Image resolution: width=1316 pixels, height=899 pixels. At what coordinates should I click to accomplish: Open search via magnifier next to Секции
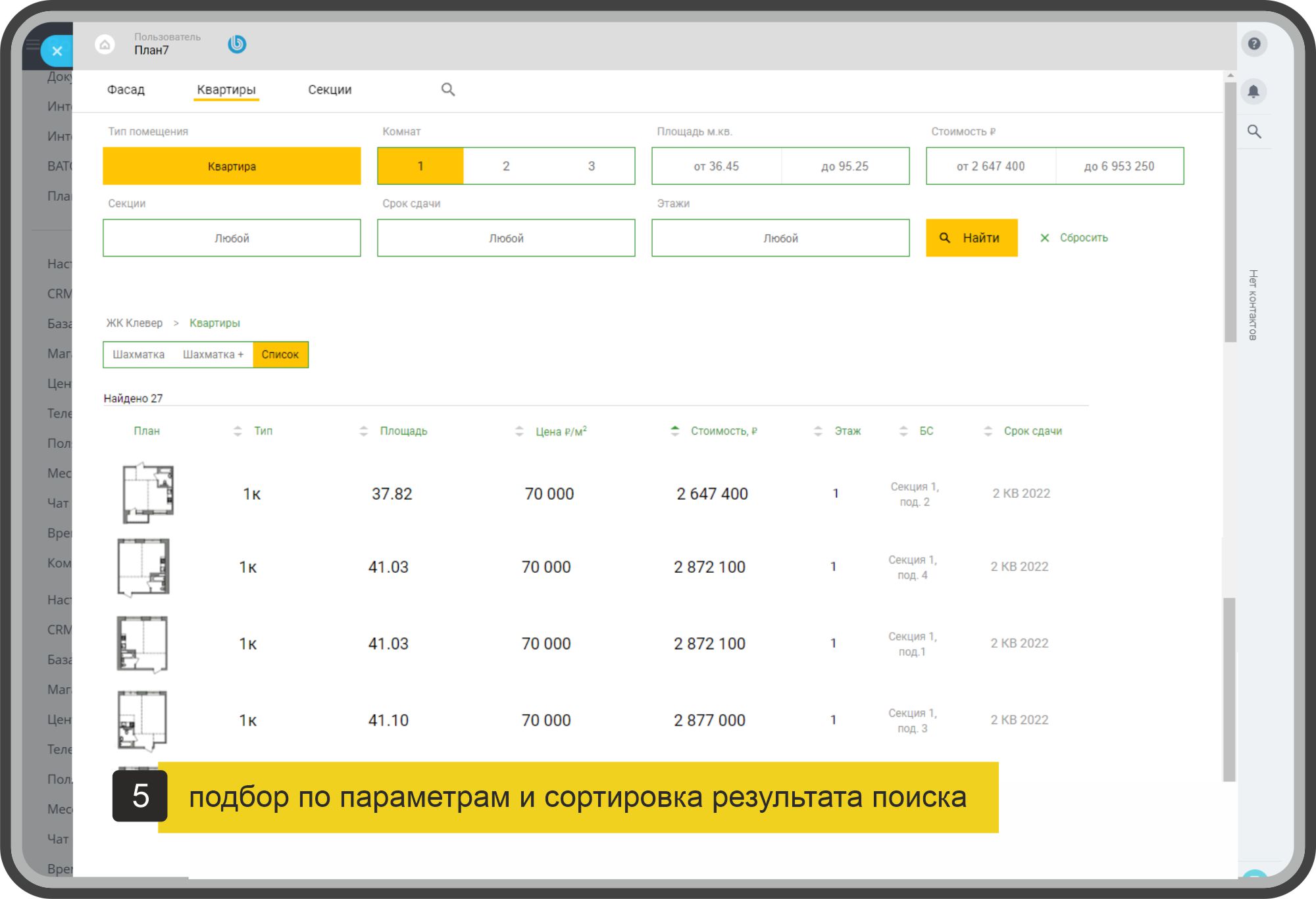(x=448, y=89)
